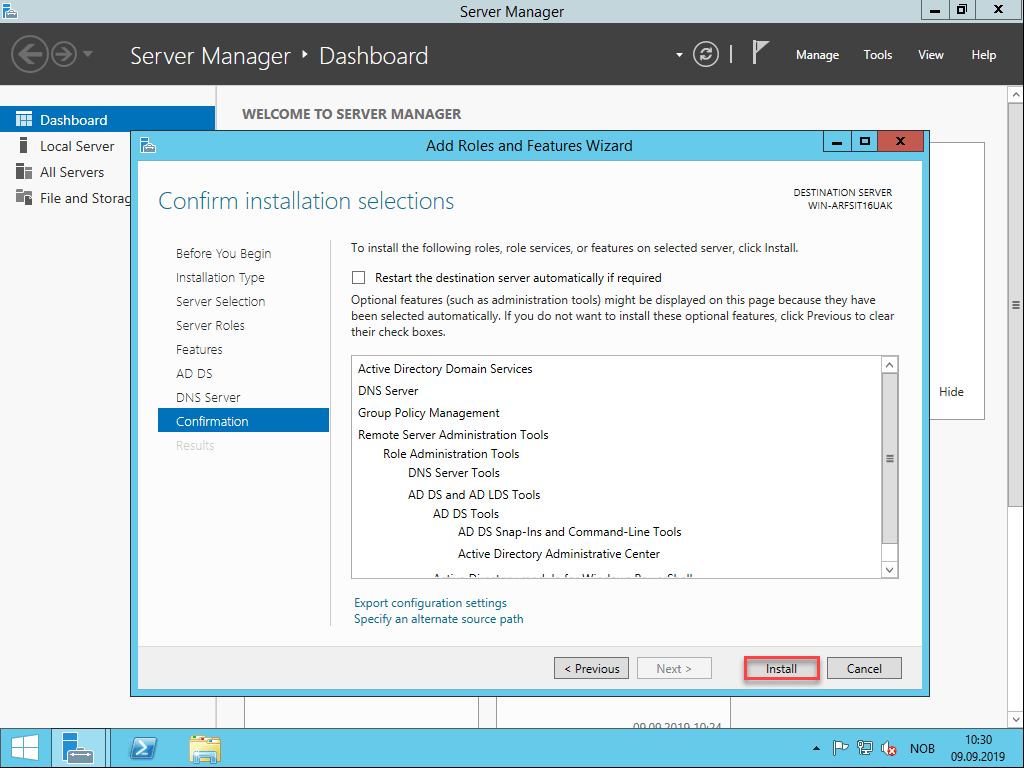Go to DNS Server step

click(x=208, y=397)
